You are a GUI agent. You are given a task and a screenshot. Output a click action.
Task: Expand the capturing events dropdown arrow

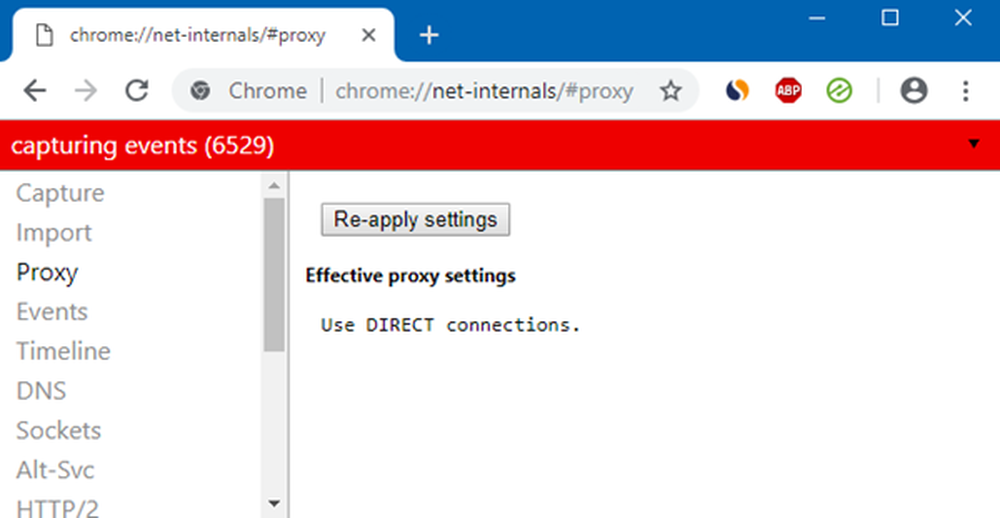point(974,145)
